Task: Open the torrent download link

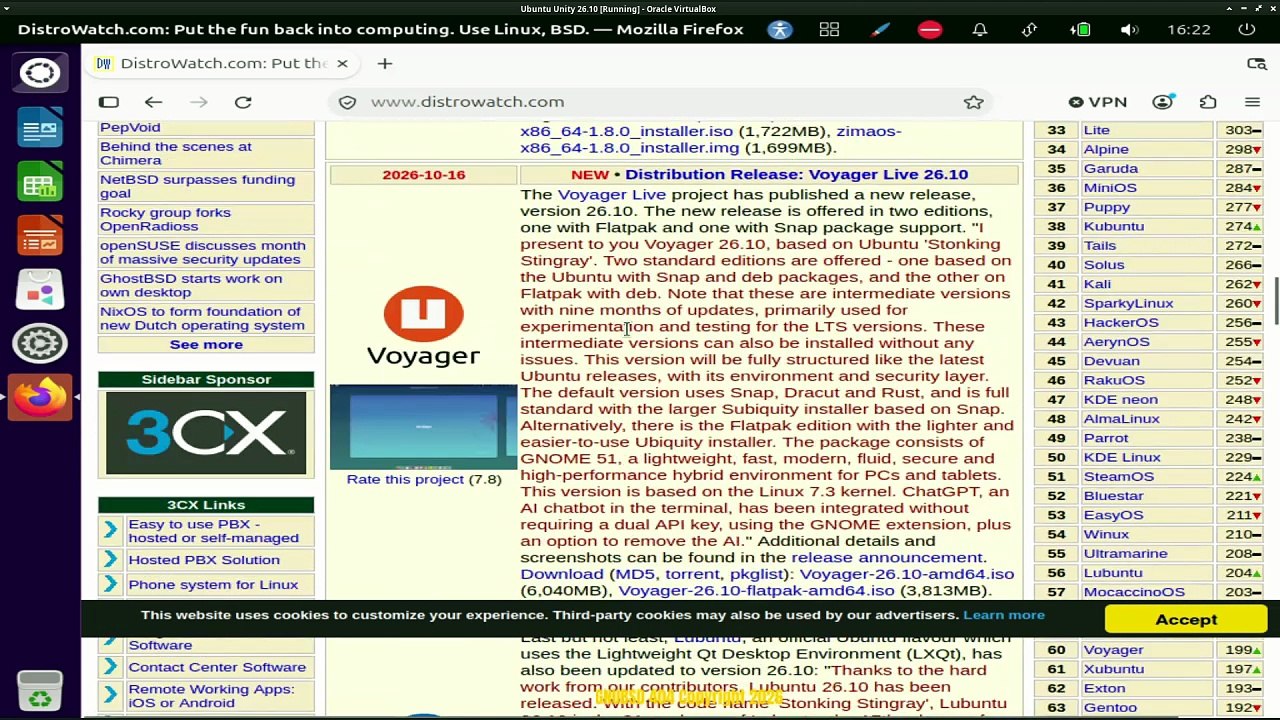Action: pyautogui.click(x=692, y=574)
